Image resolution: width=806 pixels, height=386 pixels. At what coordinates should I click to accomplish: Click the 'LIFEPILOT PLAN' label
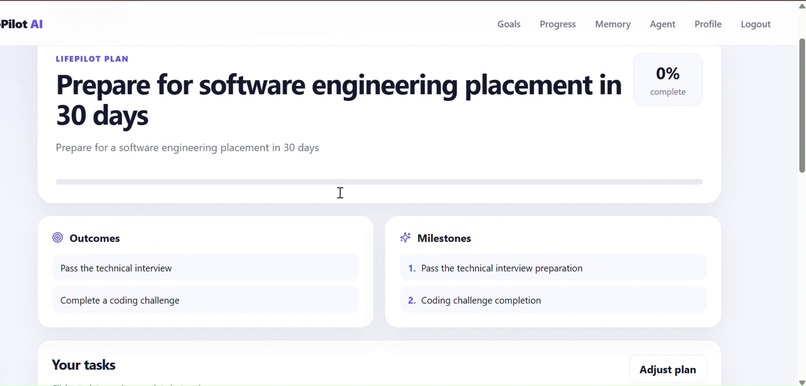coord(92,59)
